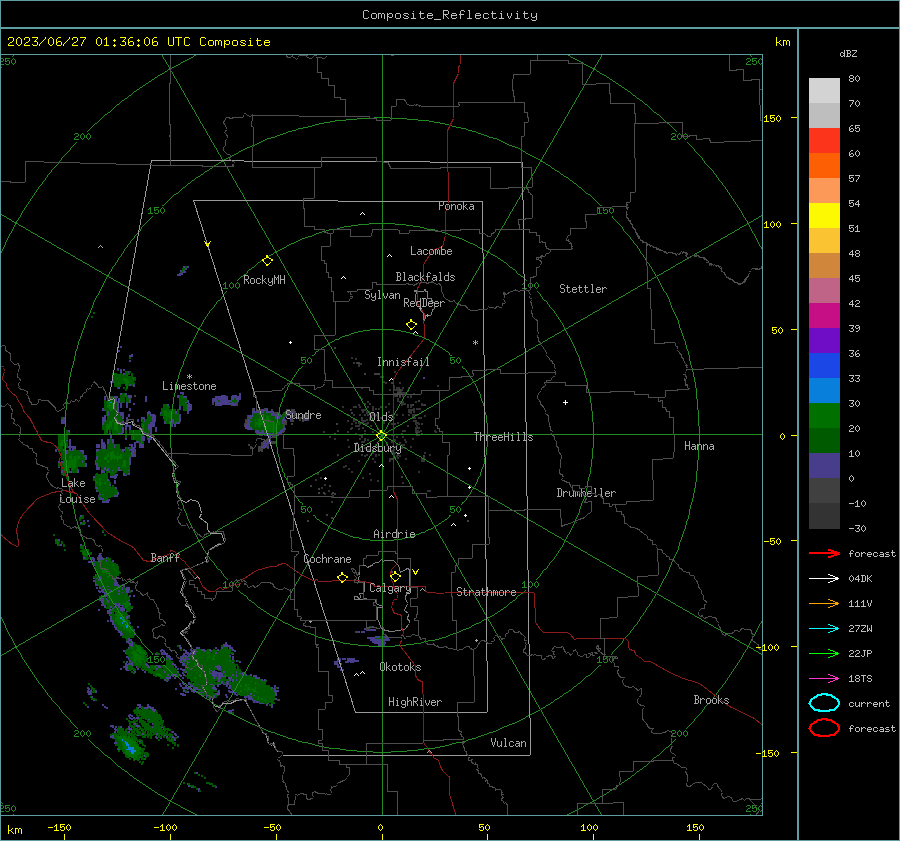Click the Calgary city label
This screenshot has width=900, height=841.
pos(390,588)
